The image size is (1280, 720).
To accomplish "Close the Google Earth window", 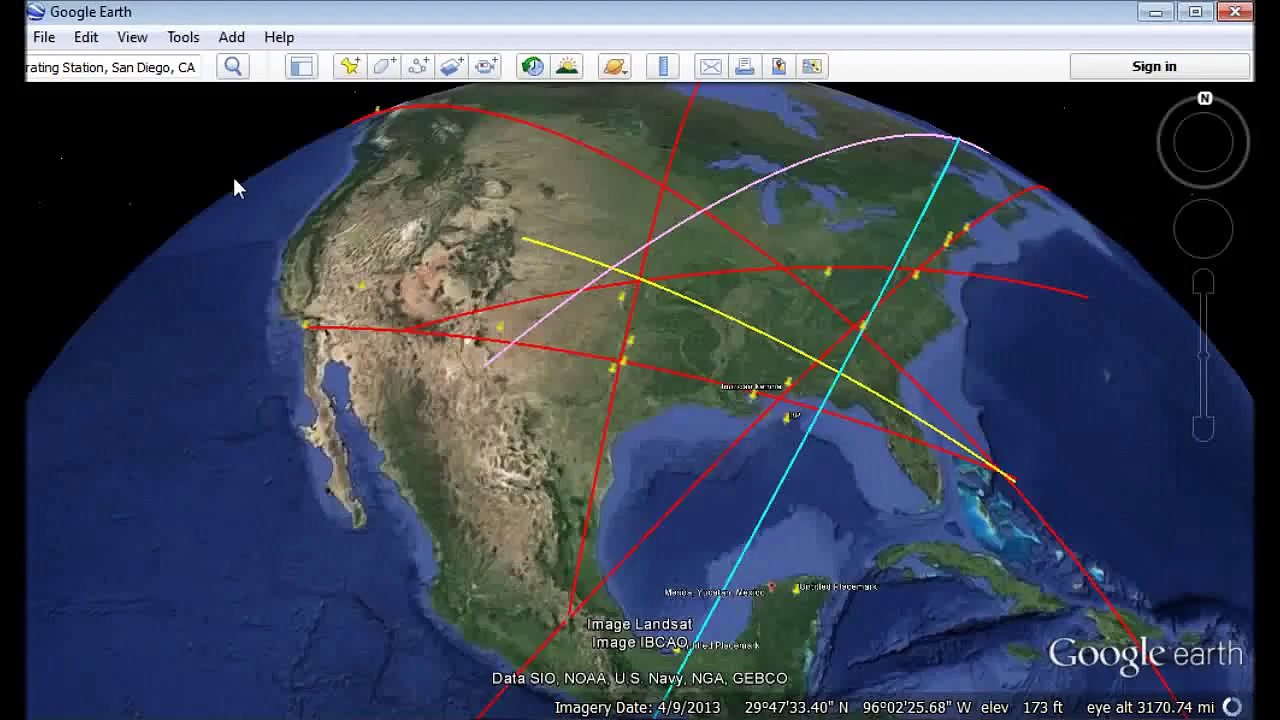I will 1235,12.
